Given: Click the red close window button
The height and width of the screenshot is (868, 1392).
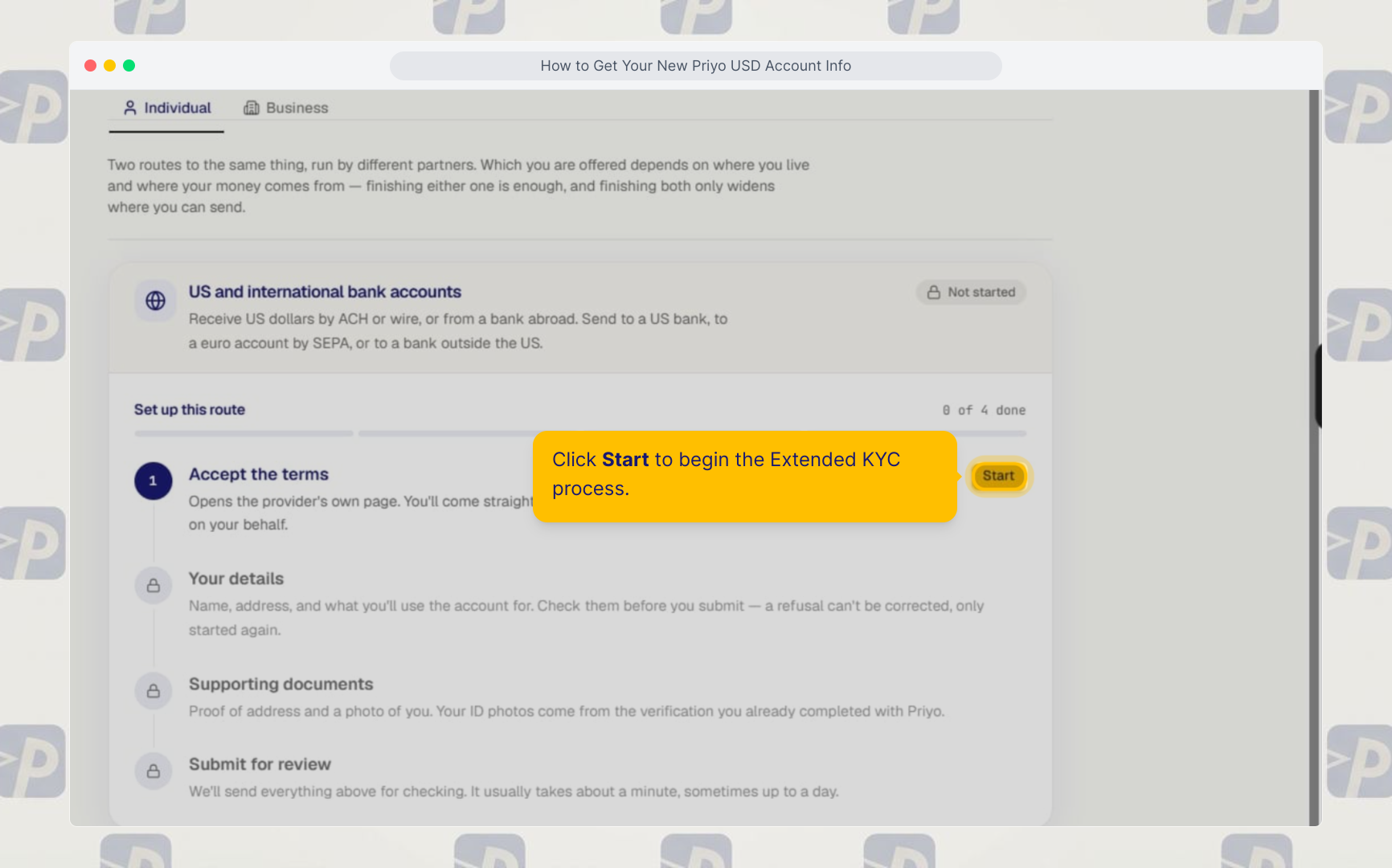Looking at the screenshot, I should point(90,65).
